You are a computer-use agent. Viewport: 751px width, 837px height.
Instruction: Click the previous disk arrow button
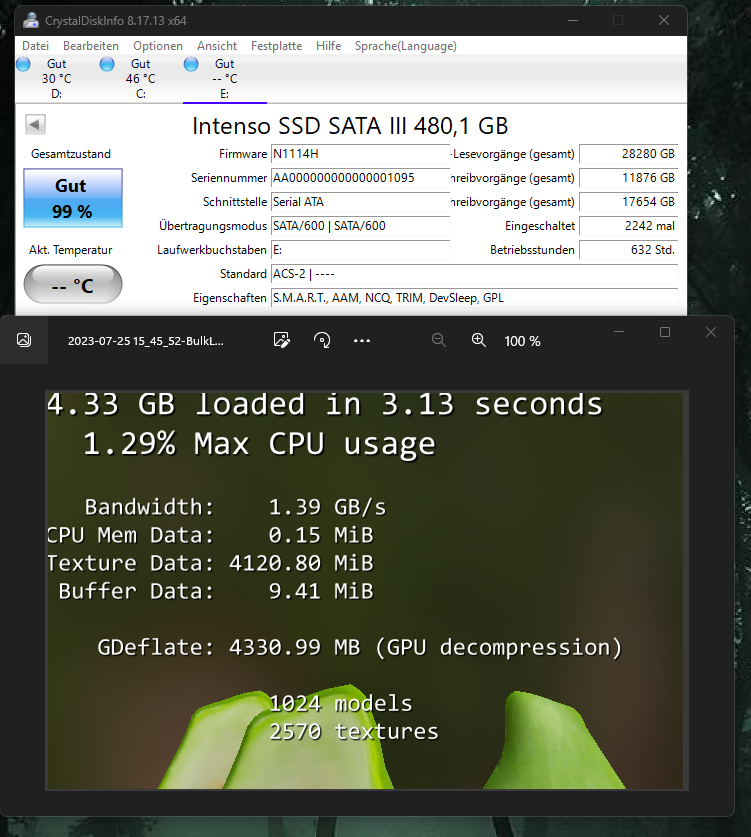pyautogui.click(x=35, y=124)
